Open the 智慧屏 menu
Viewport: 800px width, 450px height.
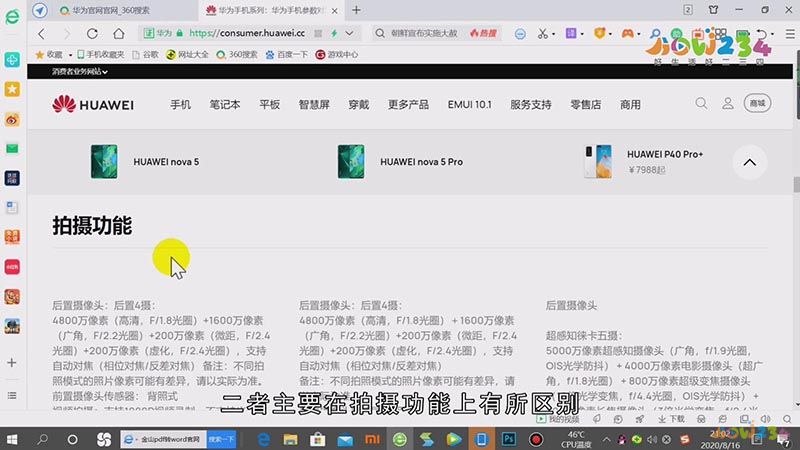click(x=314, y=105)
